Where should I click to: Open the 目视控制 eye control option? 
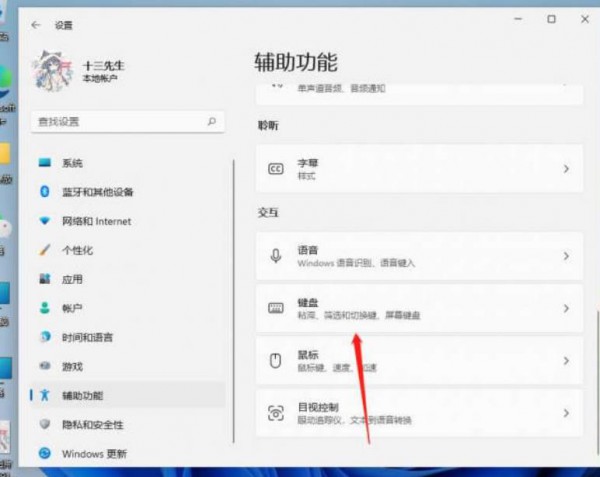[x=419, y=413]
